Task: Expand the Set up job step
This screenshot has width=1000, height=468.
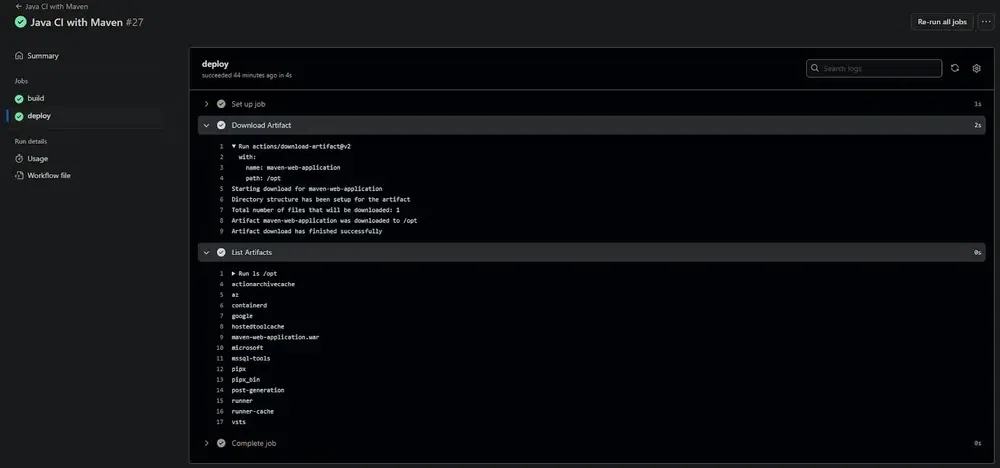Action: coord(206,104)
